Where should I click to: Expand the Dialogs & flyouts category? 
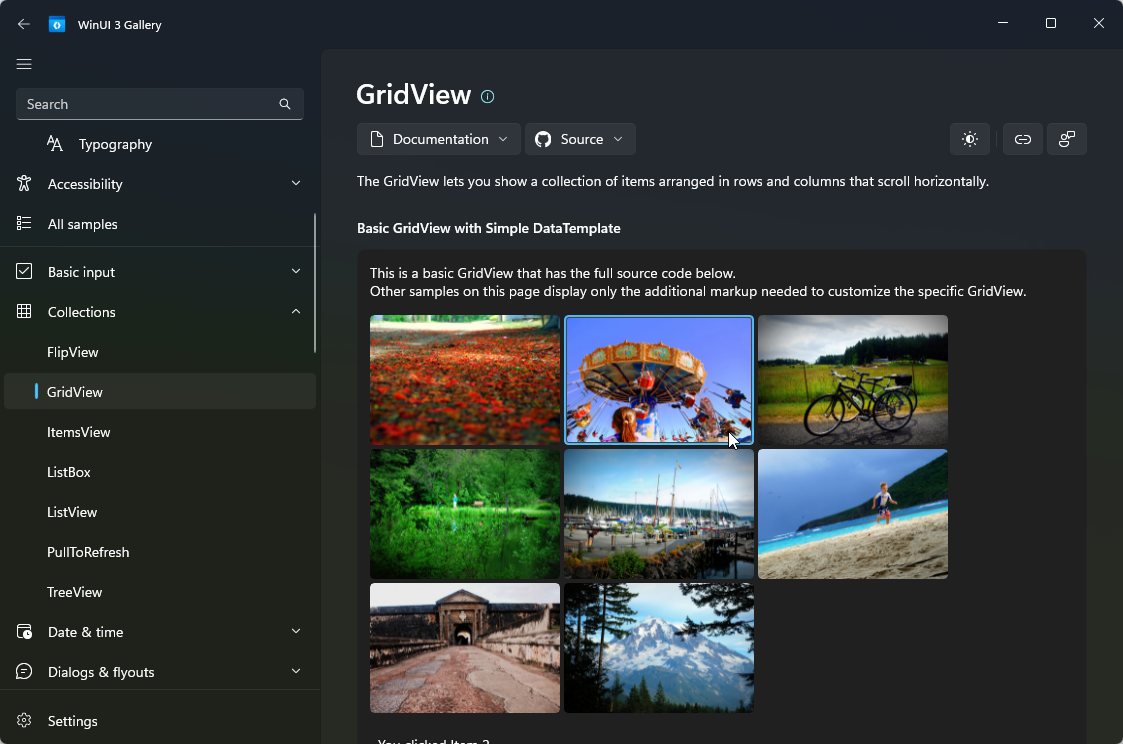295,671
